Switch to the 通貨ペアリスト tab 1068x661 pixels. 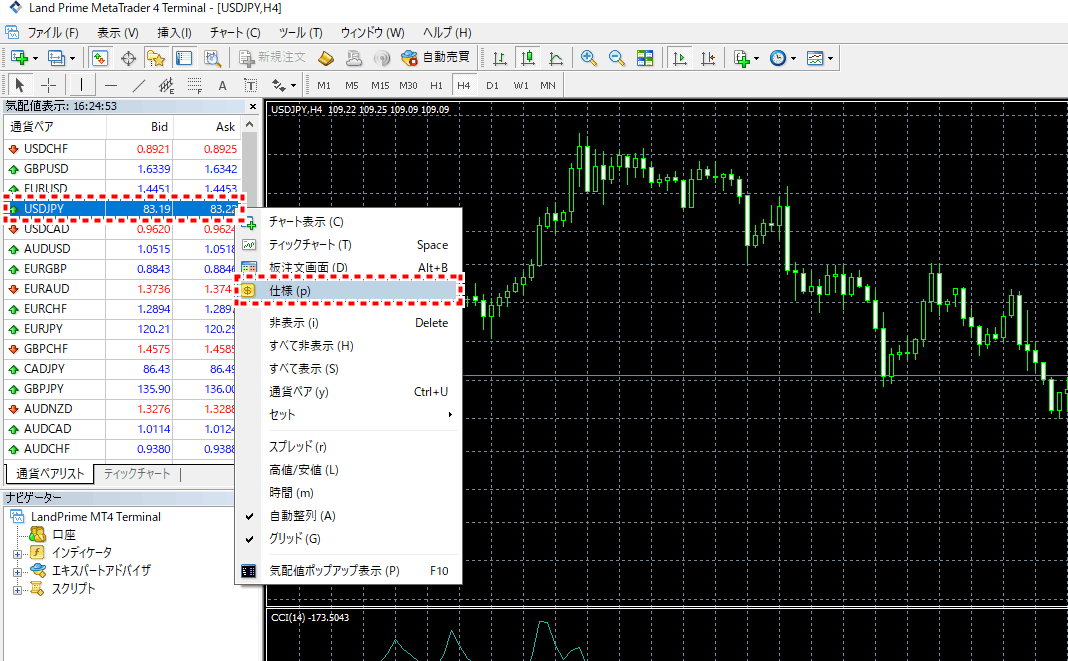(x=50, y=474)
